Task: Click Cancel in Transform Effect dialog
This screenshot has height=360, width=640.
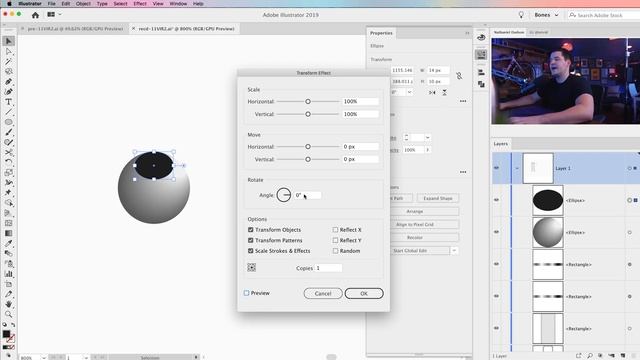Action: coord(323,293)
